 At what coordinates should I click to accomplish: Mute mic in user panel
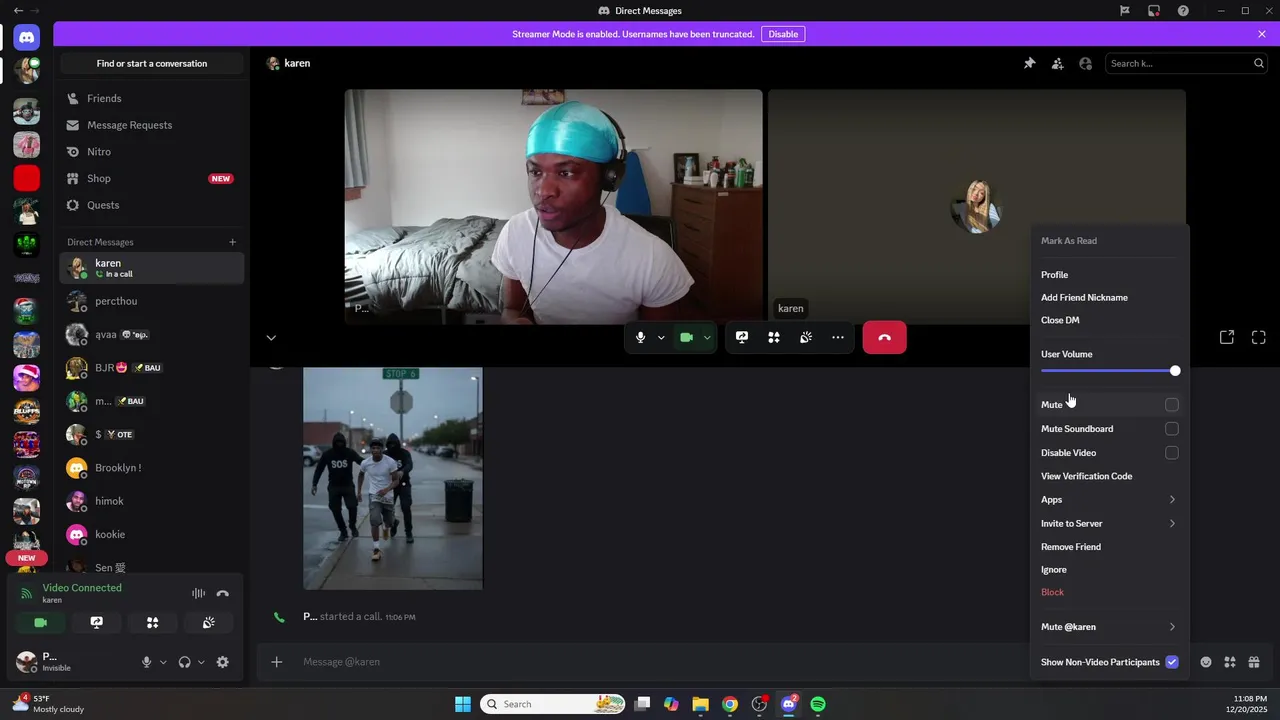coord(146,662)
